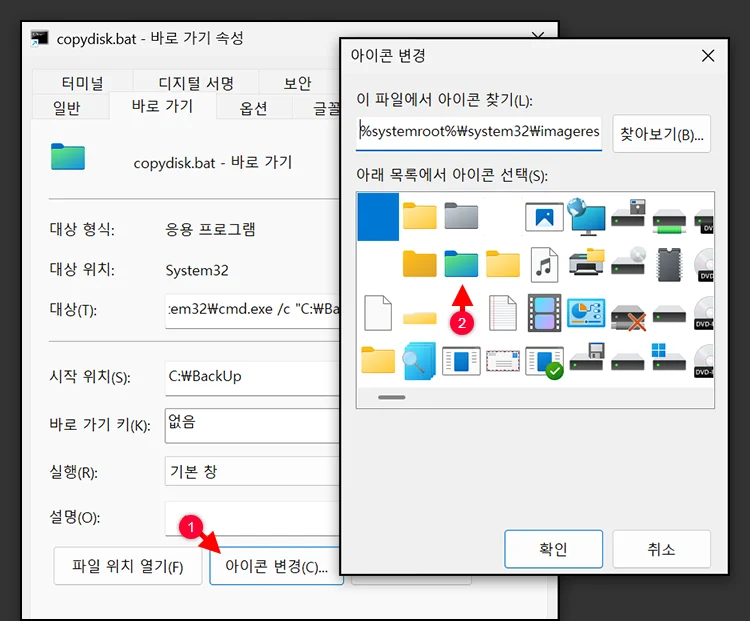Select the gray folder icon

(x=461, y=215)
